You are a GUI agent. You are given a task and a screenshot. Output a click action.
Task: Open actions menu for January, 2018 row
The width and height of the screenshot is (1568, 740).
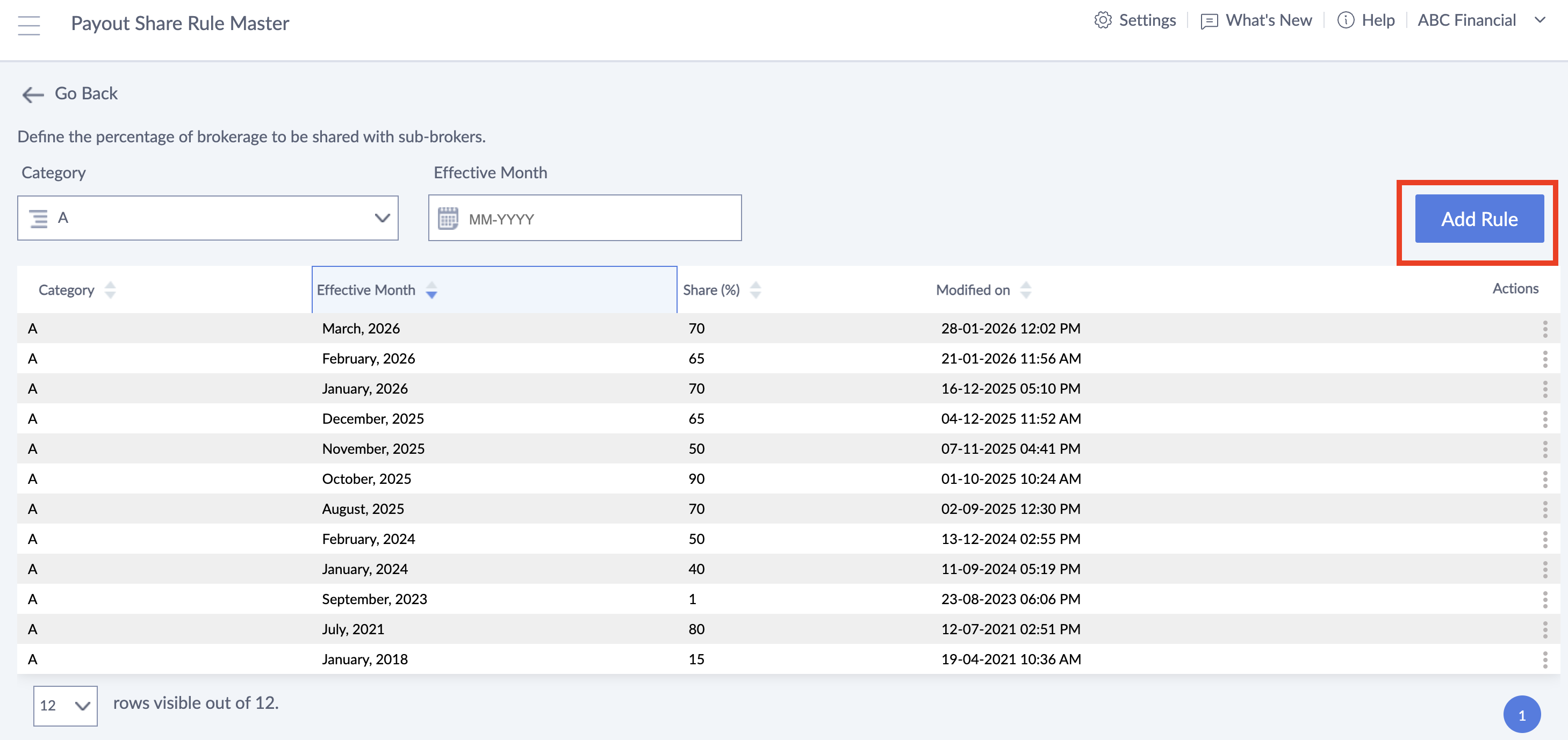pyautogui.click(x=1545, y=659)
